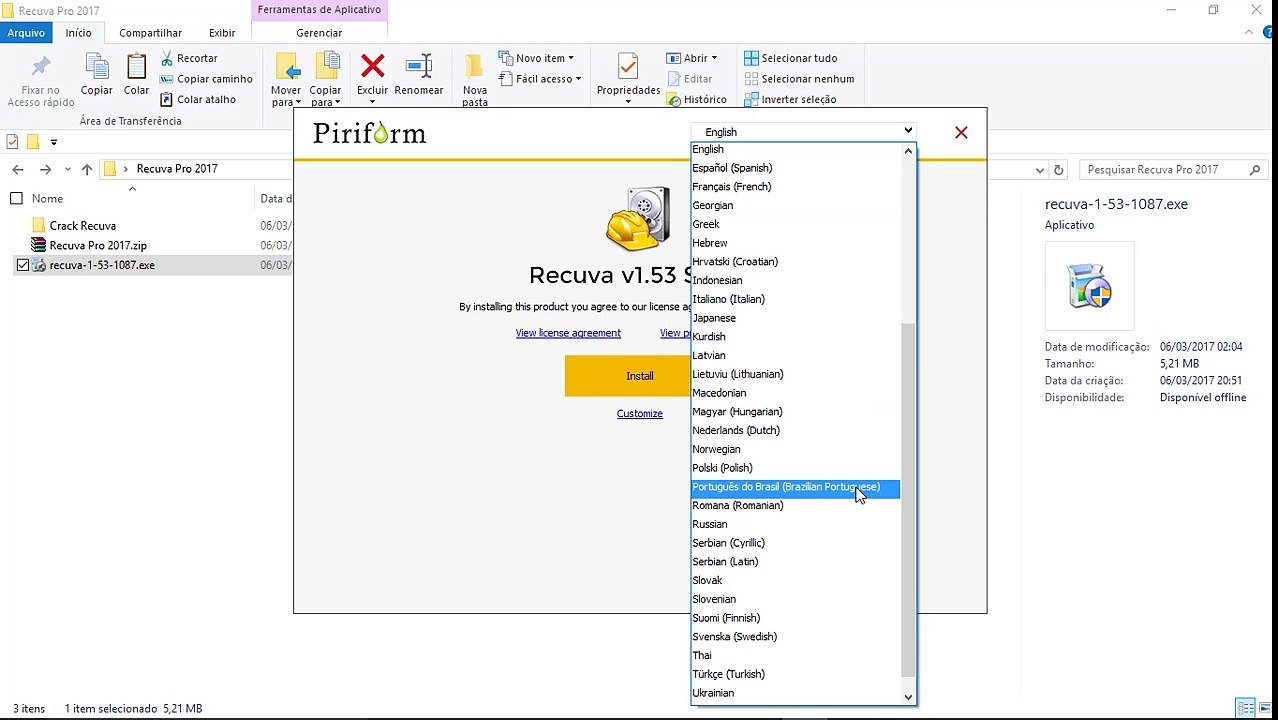The image size is (1278, 720).
Task: Switch to details view icon in status bar
Action: point(1245,708)
